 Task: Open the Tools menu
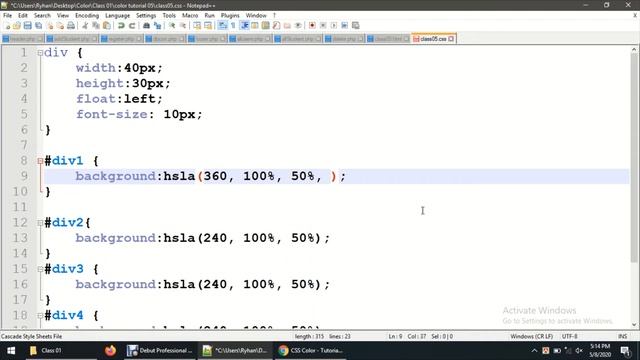[169, 16]
